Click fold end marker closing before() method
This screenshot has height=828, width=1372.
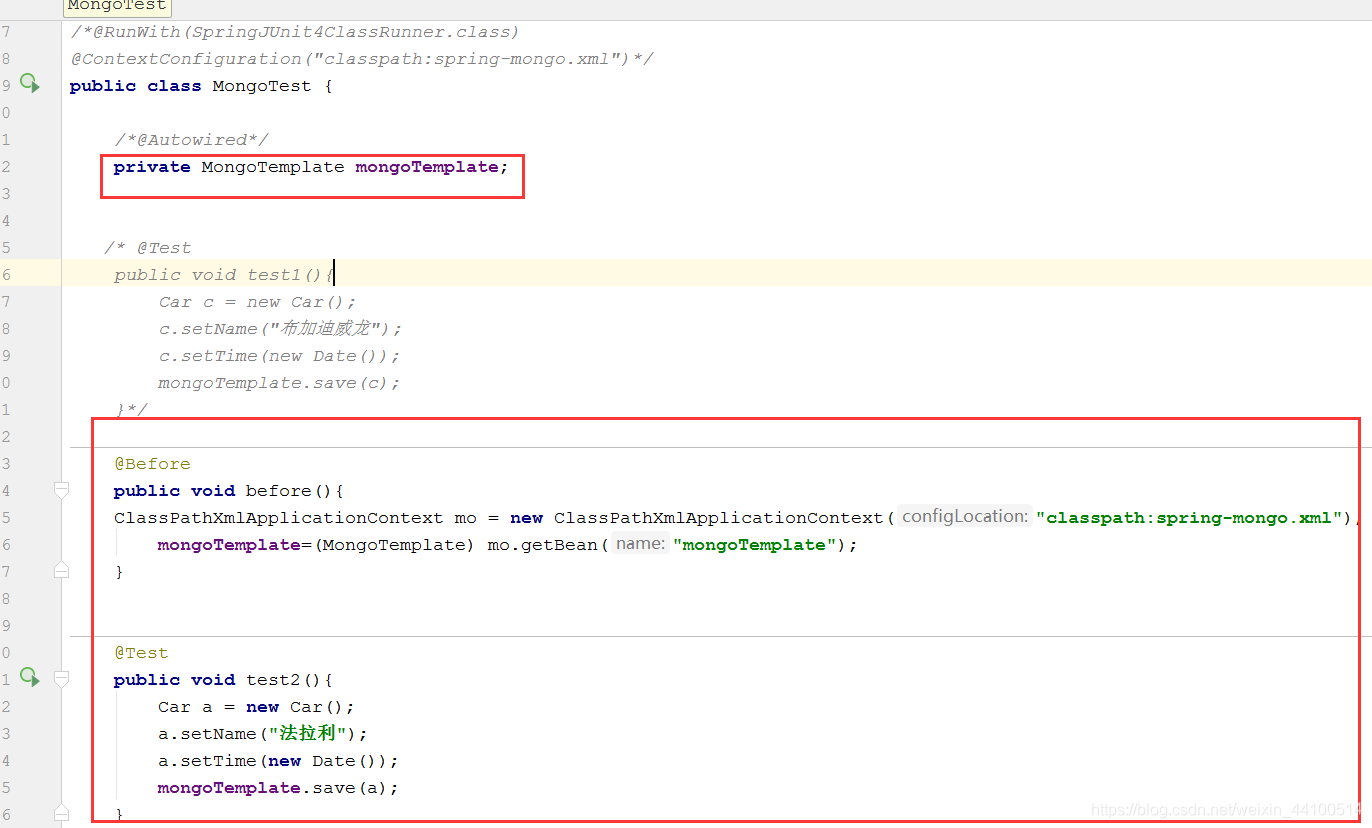click(x=61, y=570)
